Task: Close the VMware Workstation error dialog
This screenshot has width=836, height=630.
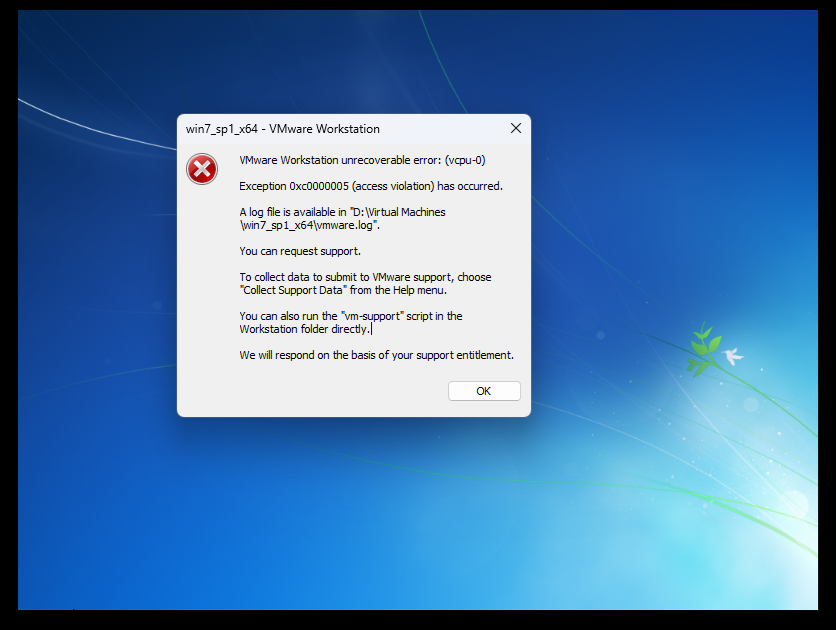Action: (516, 128)
